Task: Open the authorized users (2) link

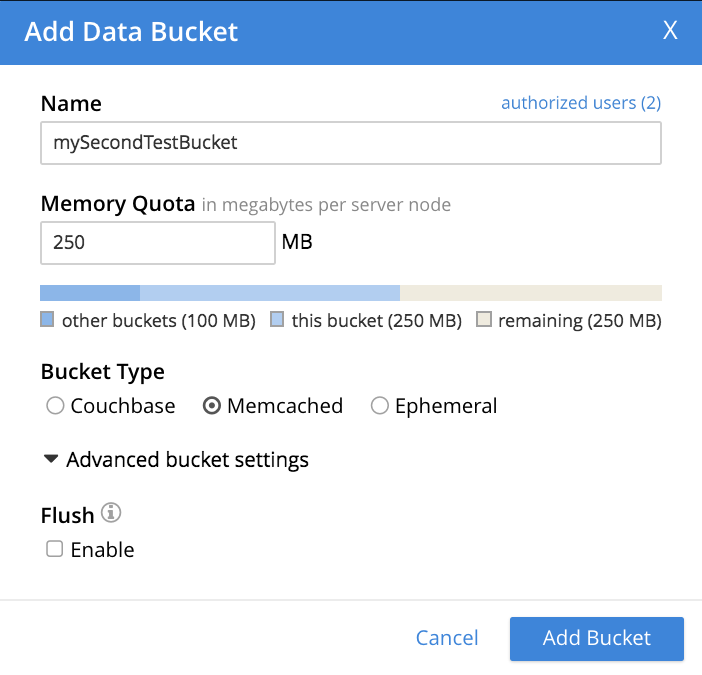Action: 580,103
